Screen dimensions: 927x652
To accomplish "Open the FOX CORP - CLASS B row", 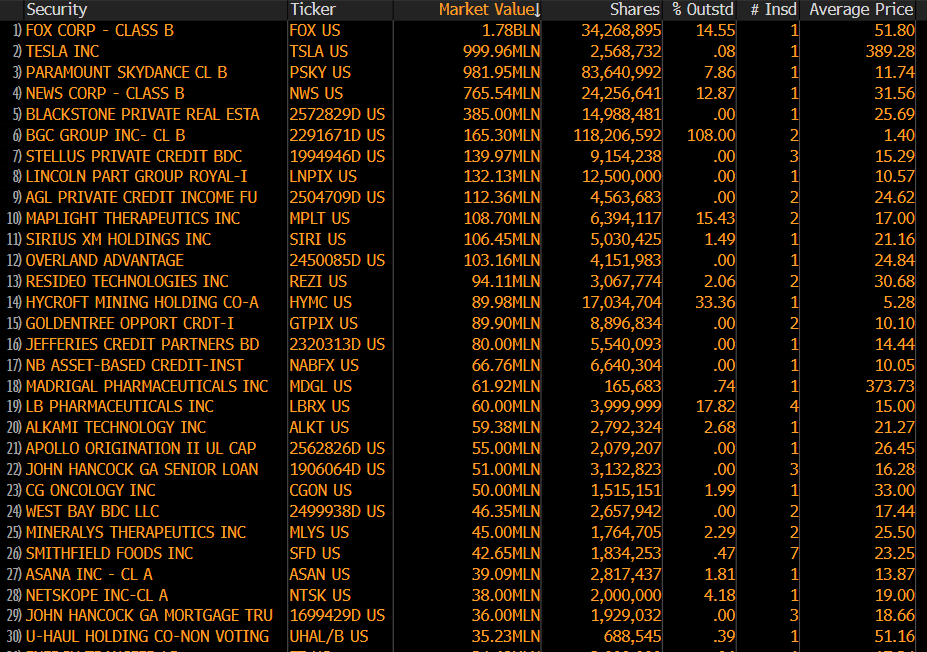I will (100, 31).
